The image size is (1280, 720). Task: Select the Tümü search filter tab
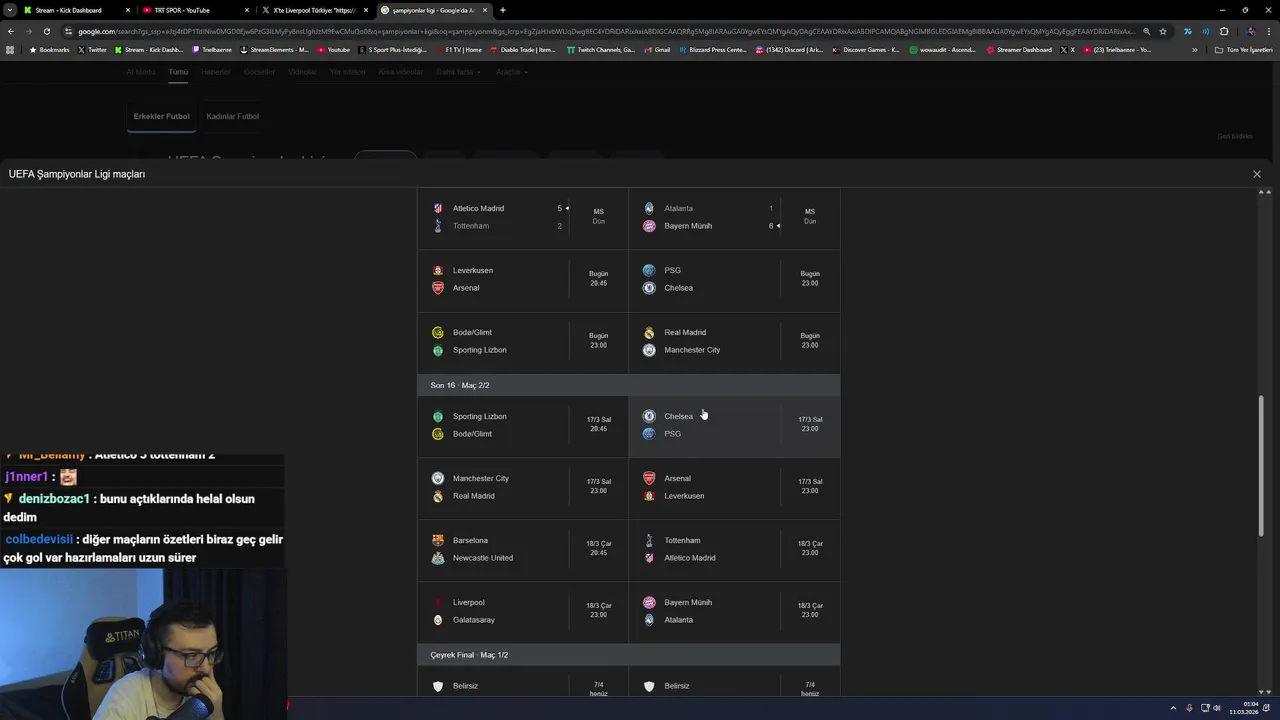point(178,72)
